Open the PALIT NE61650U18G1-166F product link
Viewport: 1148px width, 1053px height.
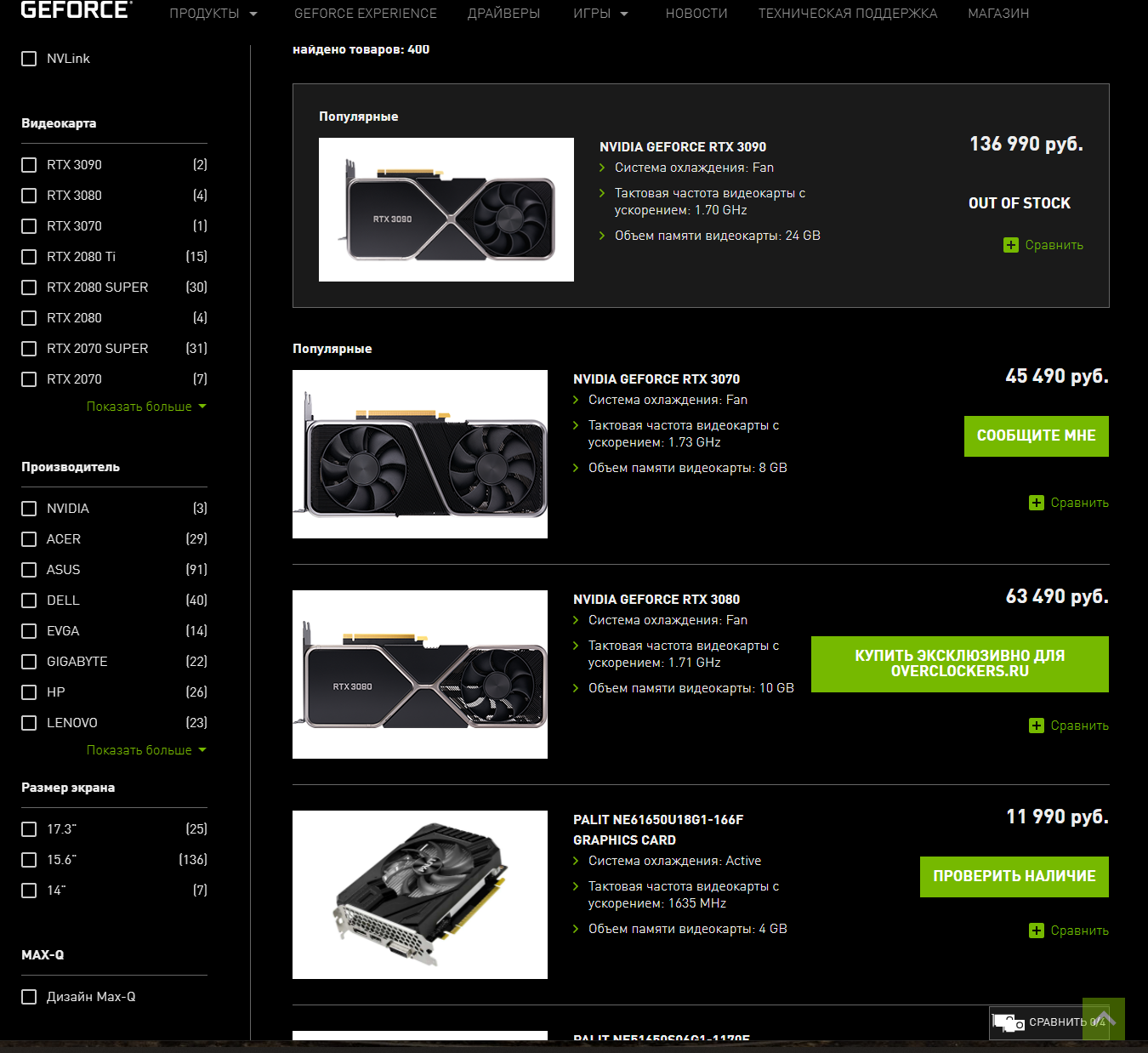(x=658, y=830)
